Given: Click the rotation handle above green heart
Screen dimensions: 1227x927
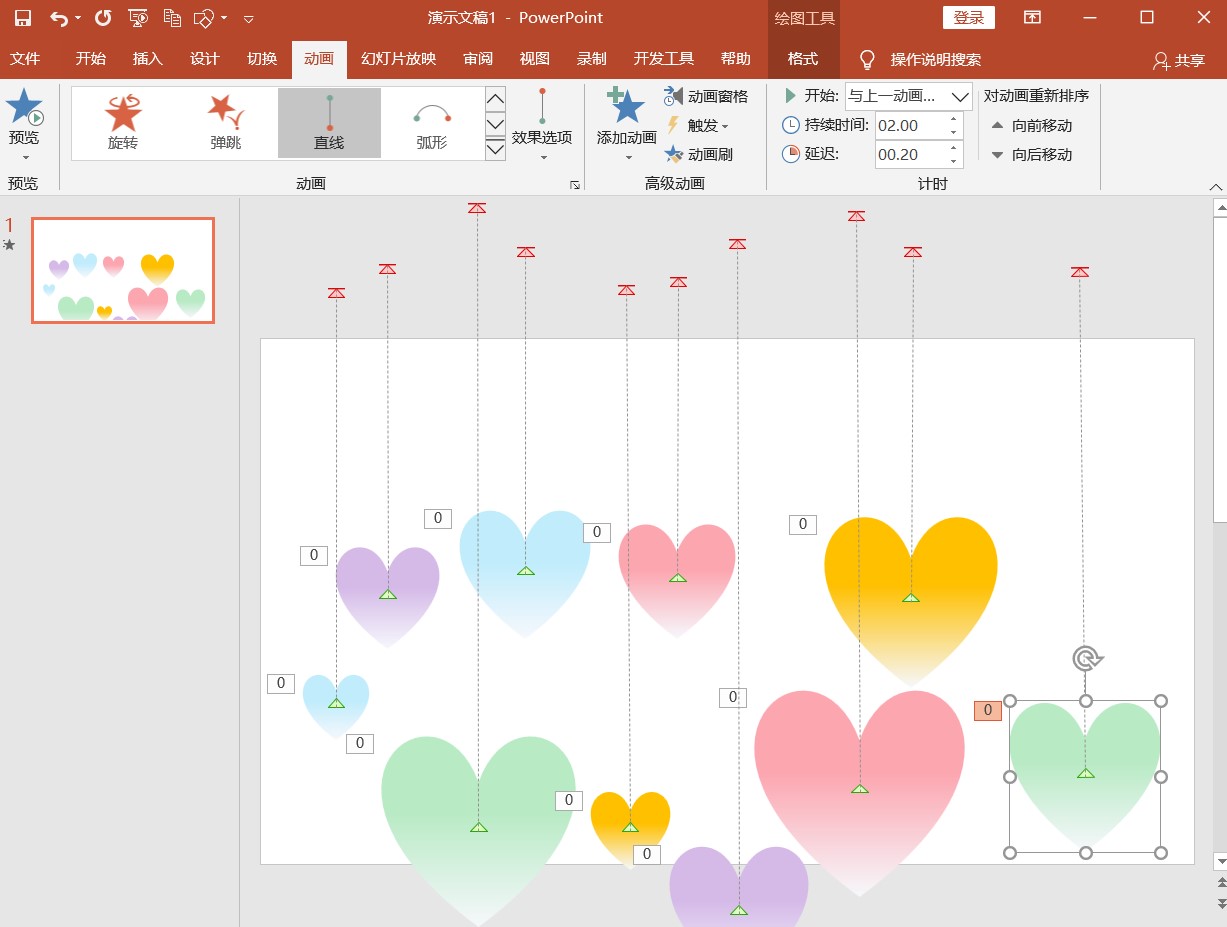Looking at the screenshot, I should pos(1086,658).
